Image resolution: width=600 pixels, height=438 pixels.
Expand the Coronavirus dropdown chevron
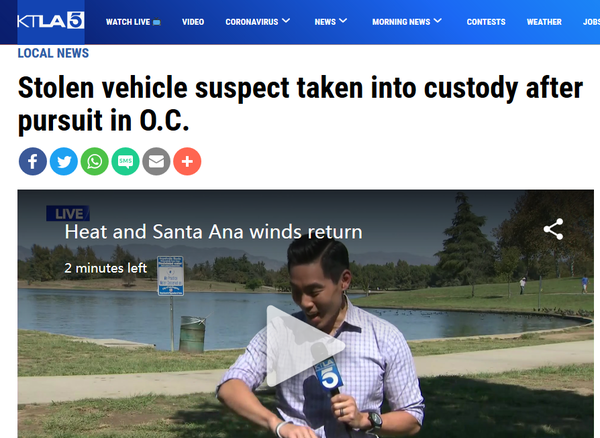286,21
